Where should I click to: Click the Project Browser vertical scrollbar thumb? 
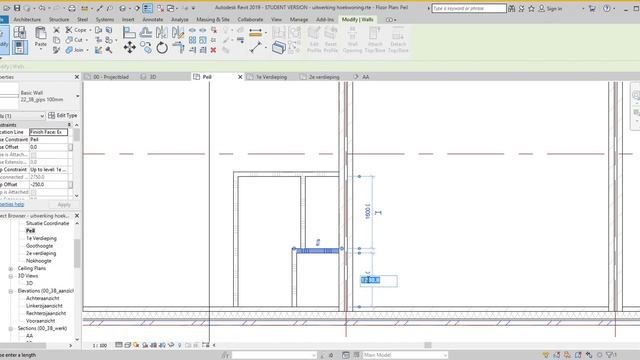(77, 253)
